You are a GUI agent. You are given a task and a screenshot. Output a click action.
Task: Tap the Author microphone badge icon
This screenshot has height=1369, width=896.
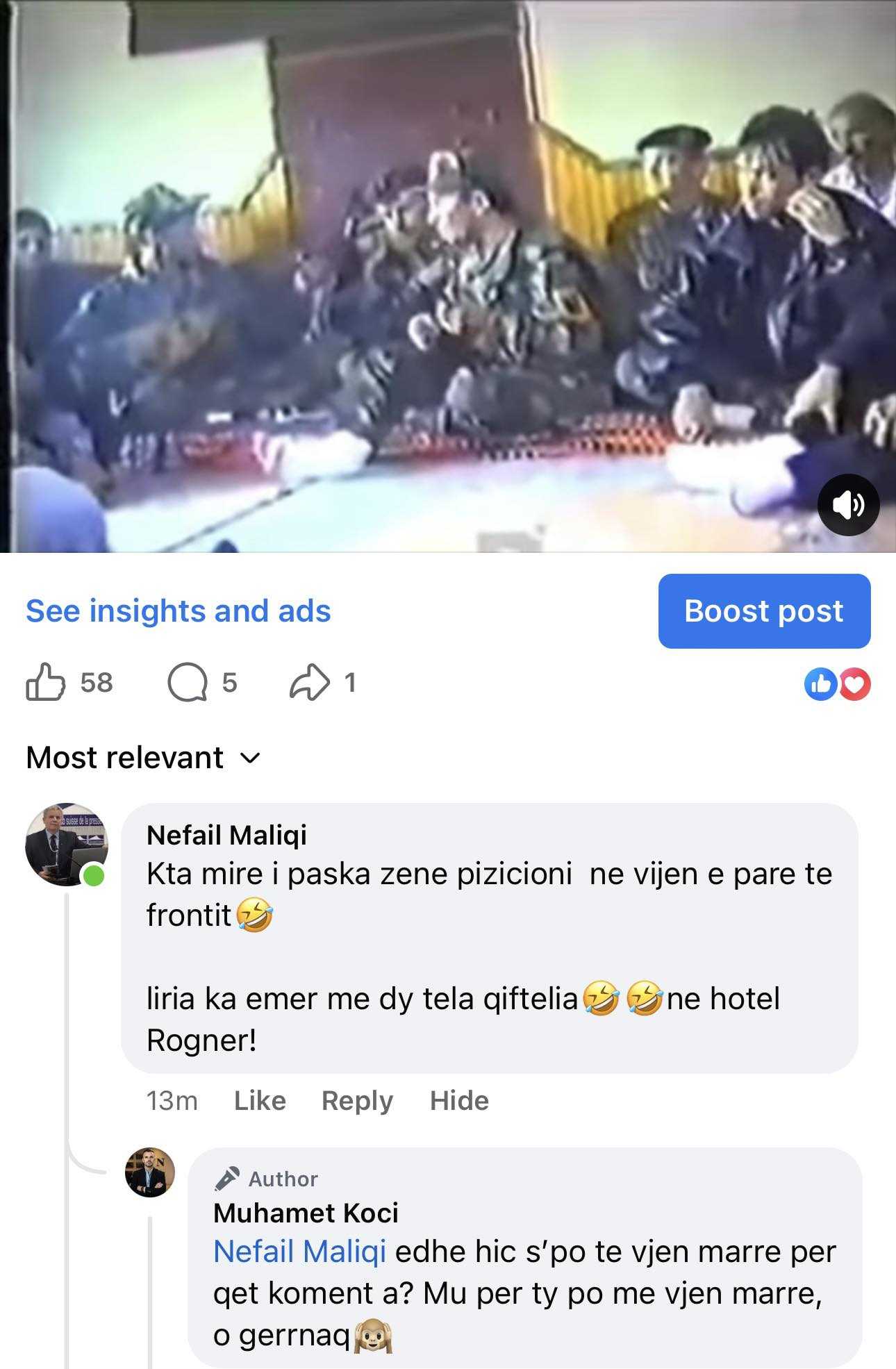(x=226, y=1178)
